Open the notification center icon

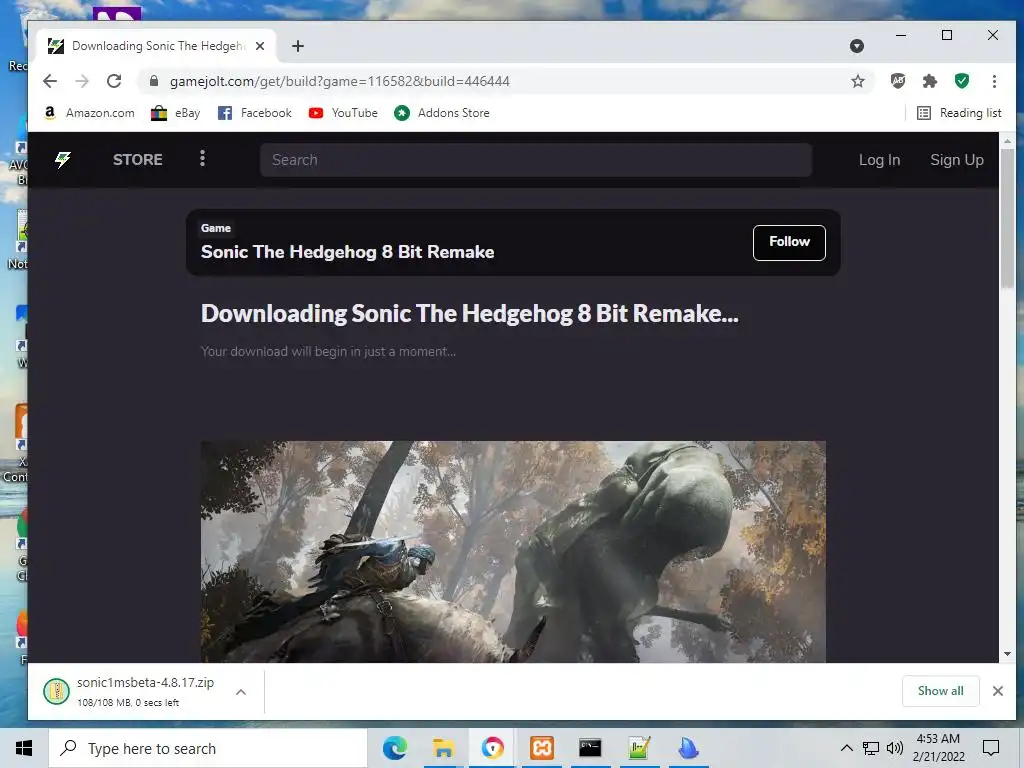point(991,748)
